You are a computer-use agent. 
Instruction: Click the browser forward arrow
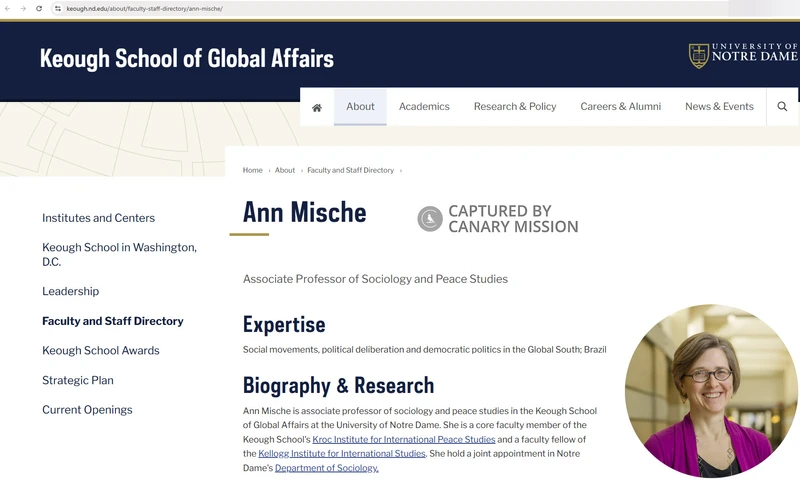coord(23,9)
